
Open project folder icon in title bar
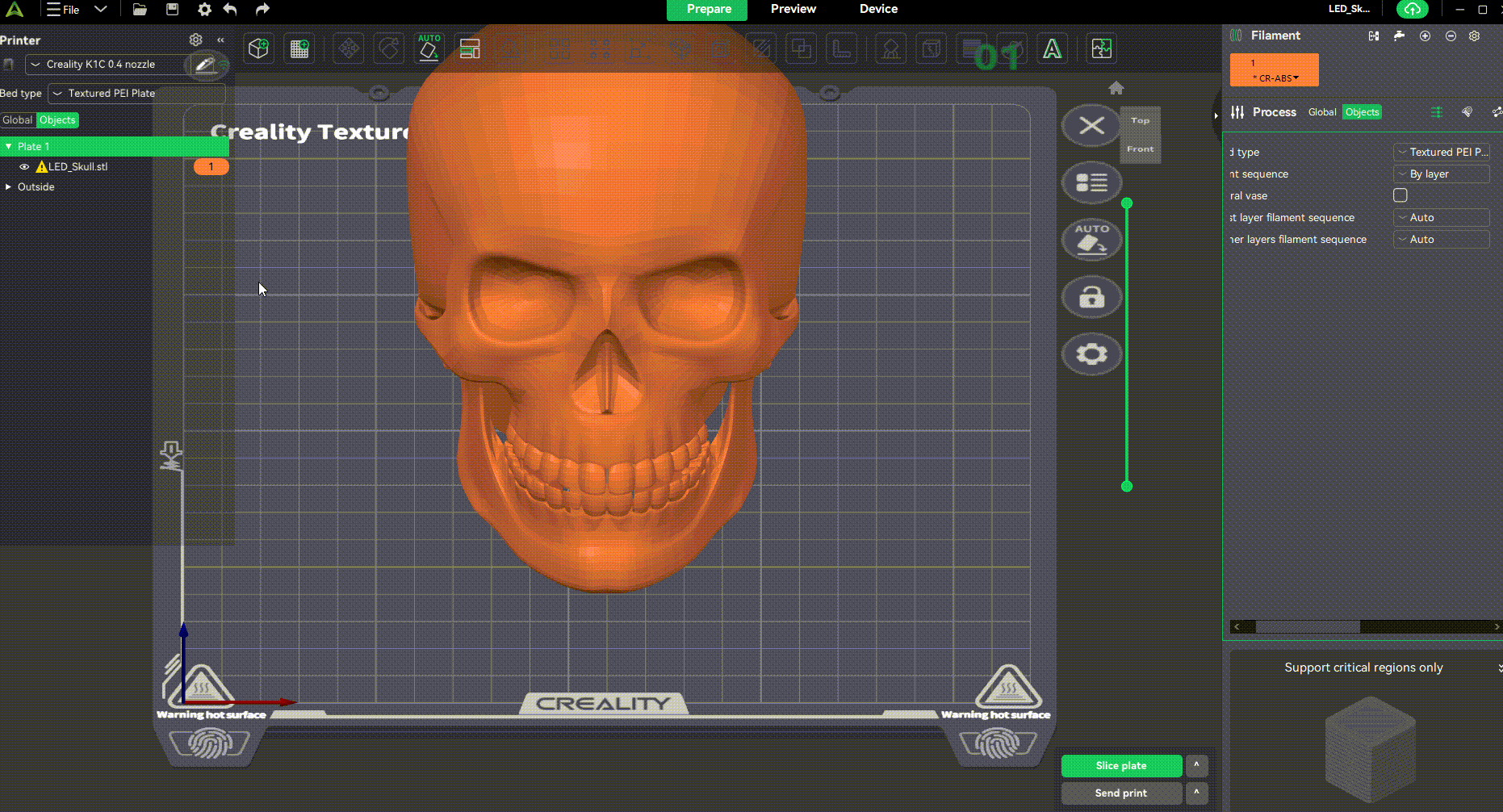point(140,10)
